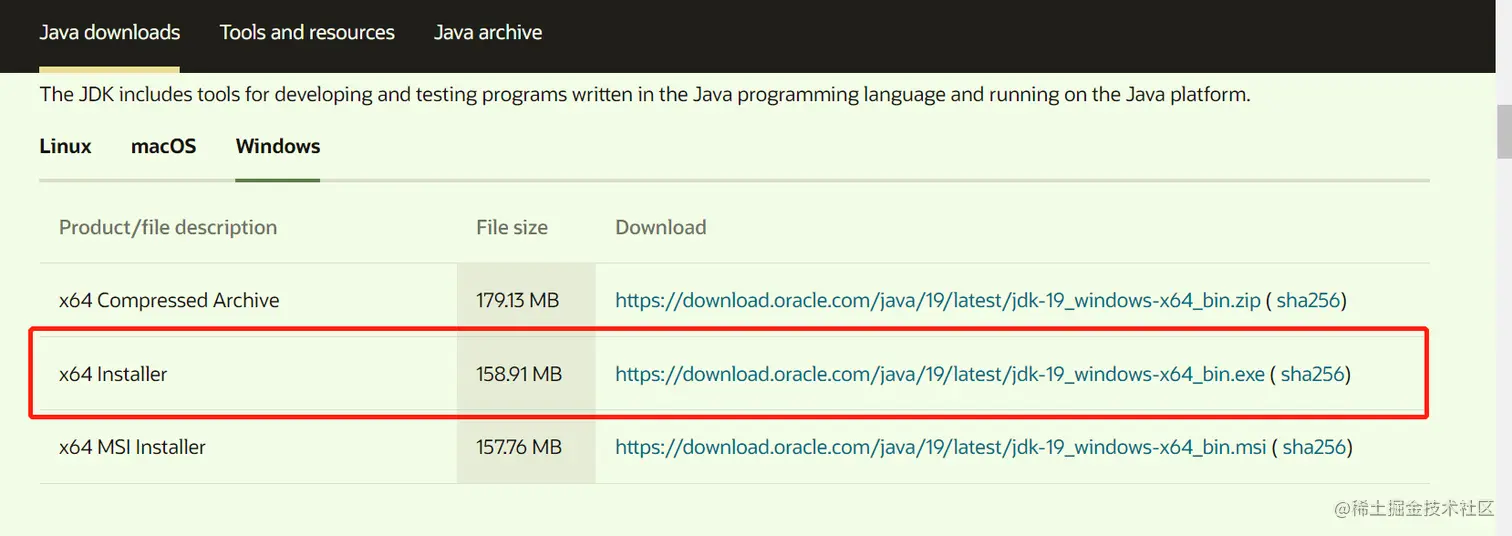Click the File size column header
Viewport: 1512px width, 536px height.
512,227
